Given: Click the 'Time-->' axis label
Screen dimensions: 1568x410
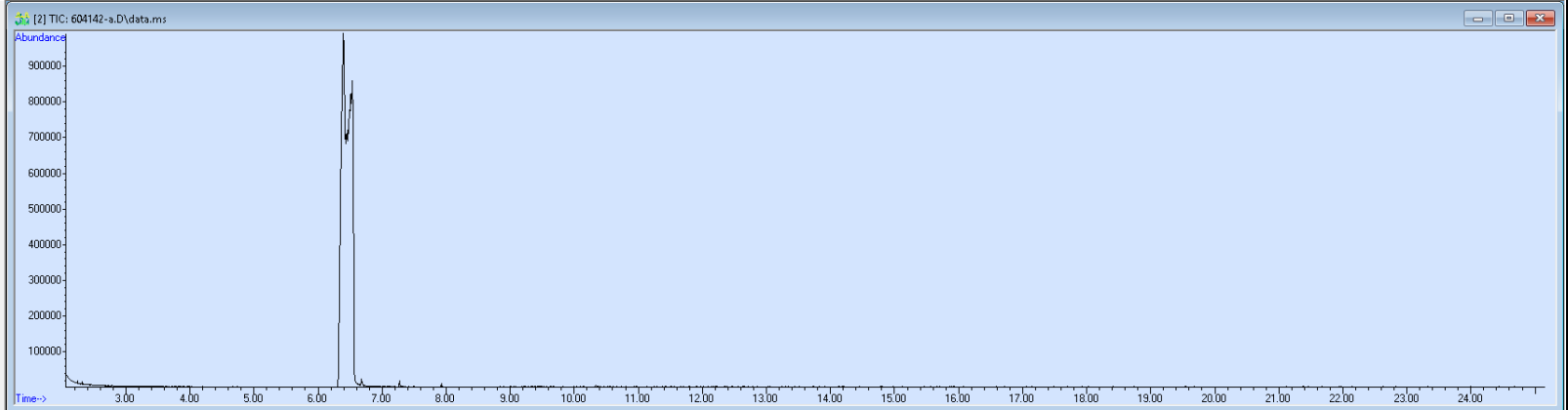Looking at the screenshot, I should [x=31, y=398].
